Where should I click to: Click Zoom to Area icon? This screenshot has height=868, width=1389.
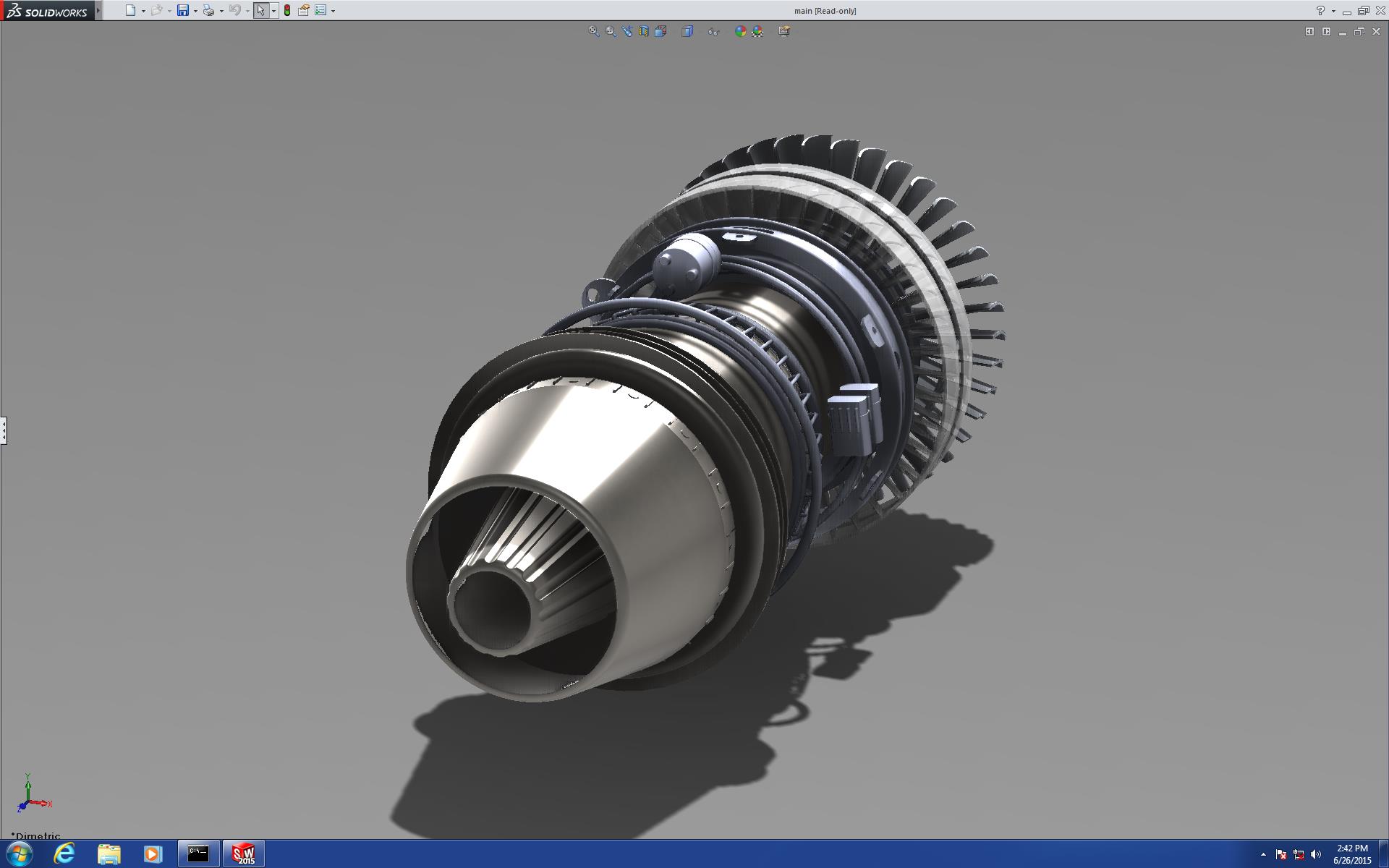coord(611,31)
